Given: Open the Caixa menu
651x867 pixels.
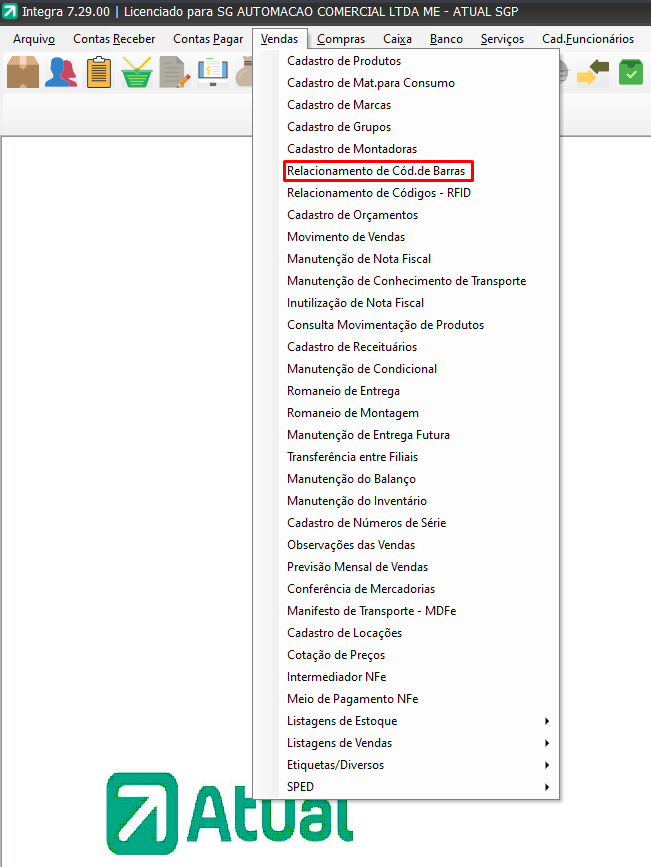Looking at the screenshot, I should (397, 39).
